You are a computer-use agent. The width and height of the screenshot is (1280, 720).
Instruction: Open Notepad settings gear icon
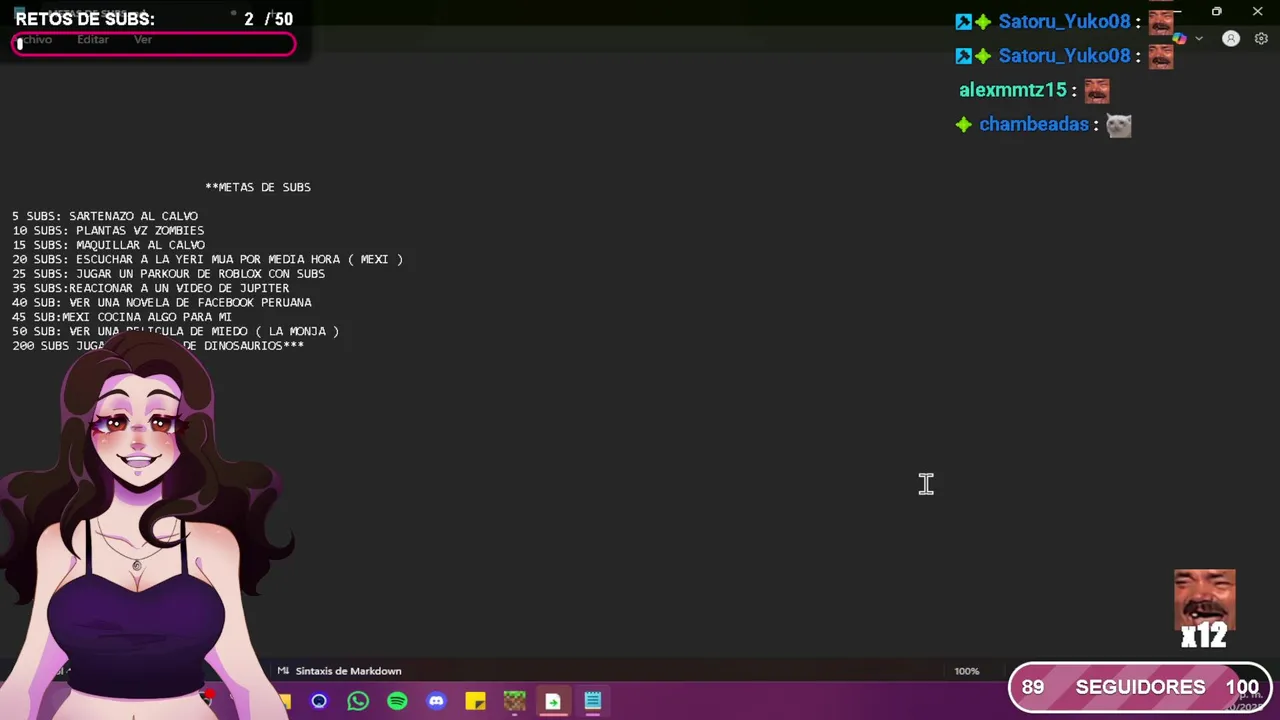[1261, 39]
